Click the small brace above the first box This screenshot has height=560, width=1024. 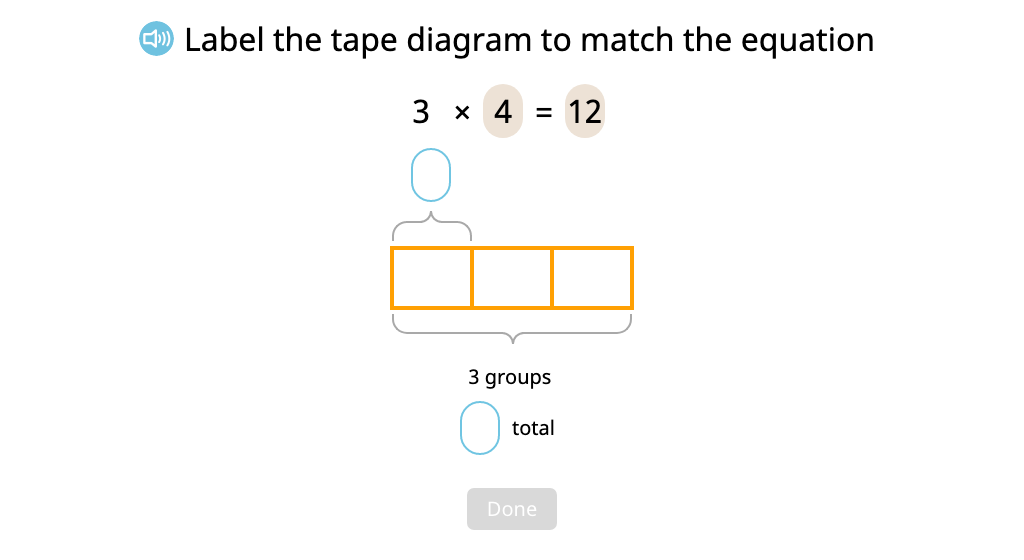pyautogui.click(x=432, y=226)
